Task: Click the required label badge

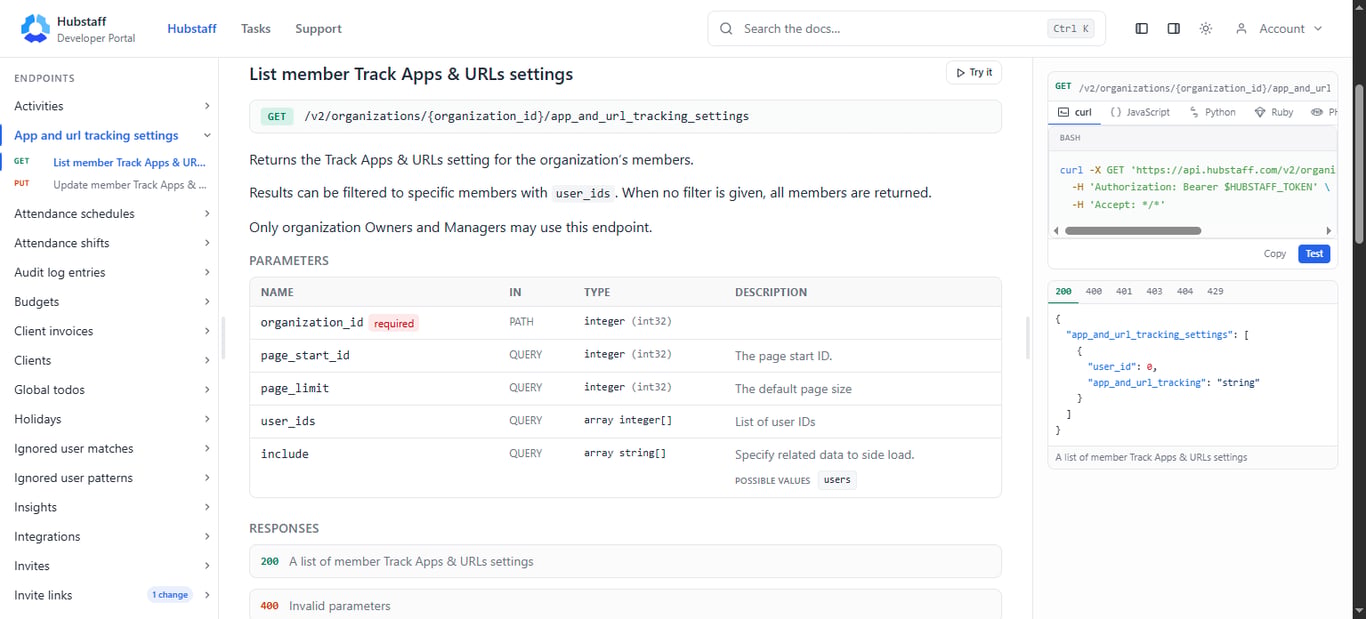Action: (394, 323)
